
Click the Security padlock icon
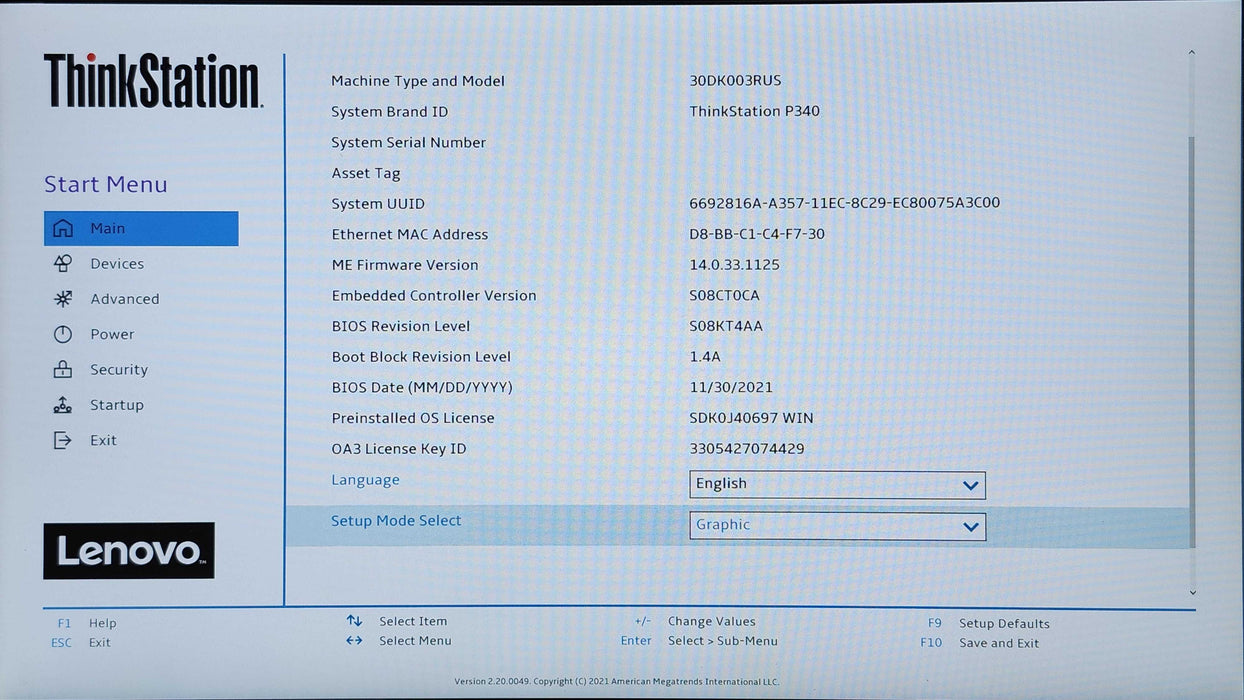click(63, 370)
